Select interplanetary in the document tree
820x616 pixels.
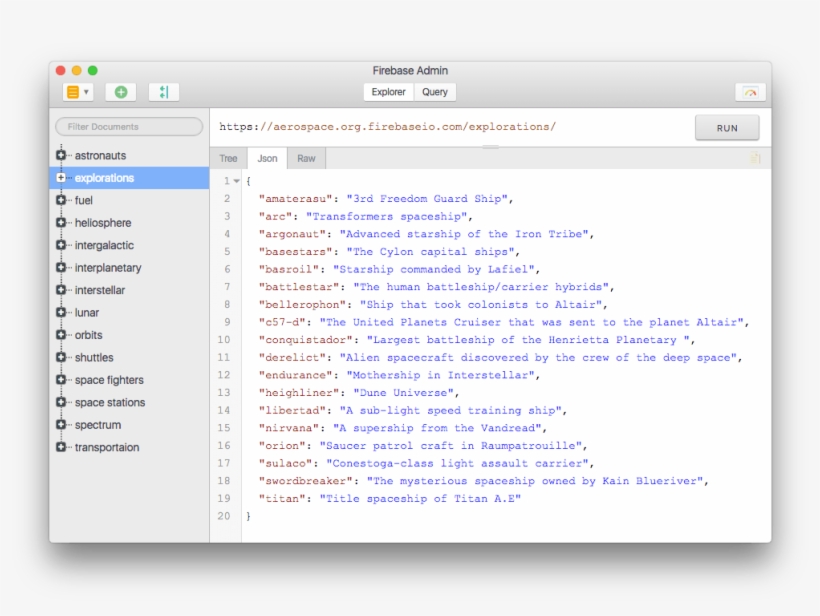(108, 268)
